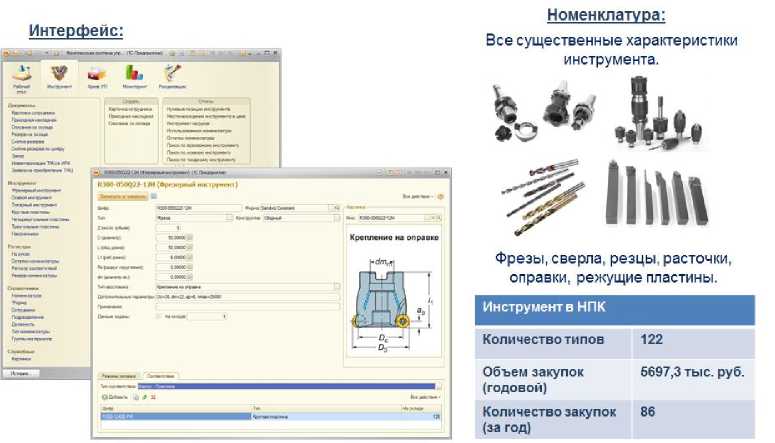Open the Подразделения link in left navigation
The height and width of the screenshot is (443, 775).
pos(28,317)
